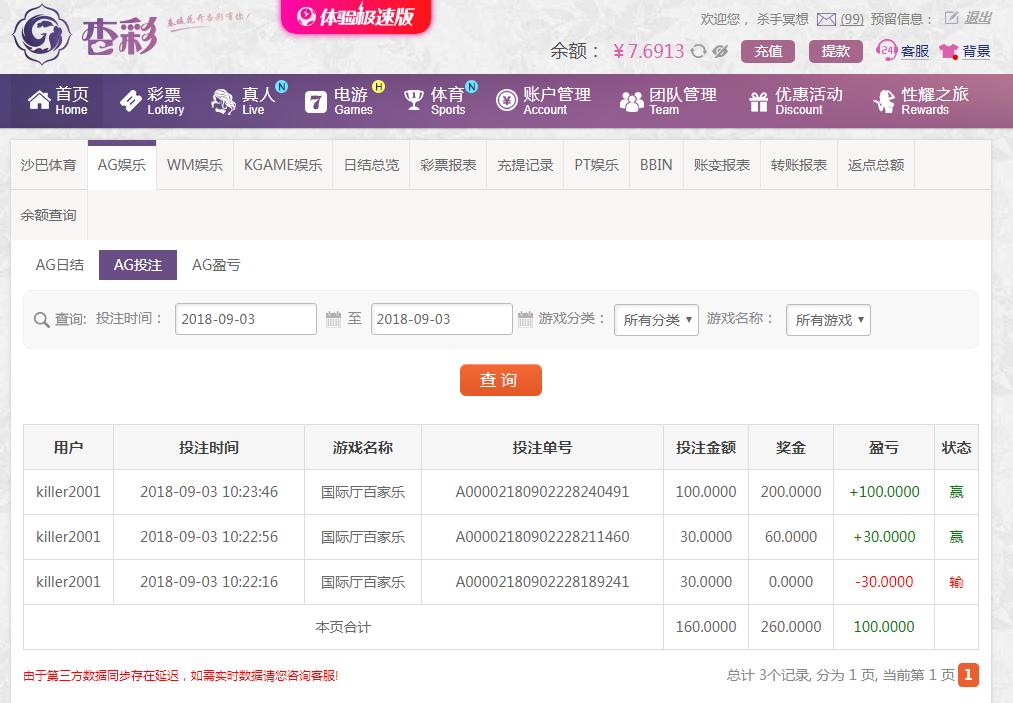Screen dimensions: 1013x703
Task: Open 性耀之旅 Rewards icon
Action: tap(884, 101)
